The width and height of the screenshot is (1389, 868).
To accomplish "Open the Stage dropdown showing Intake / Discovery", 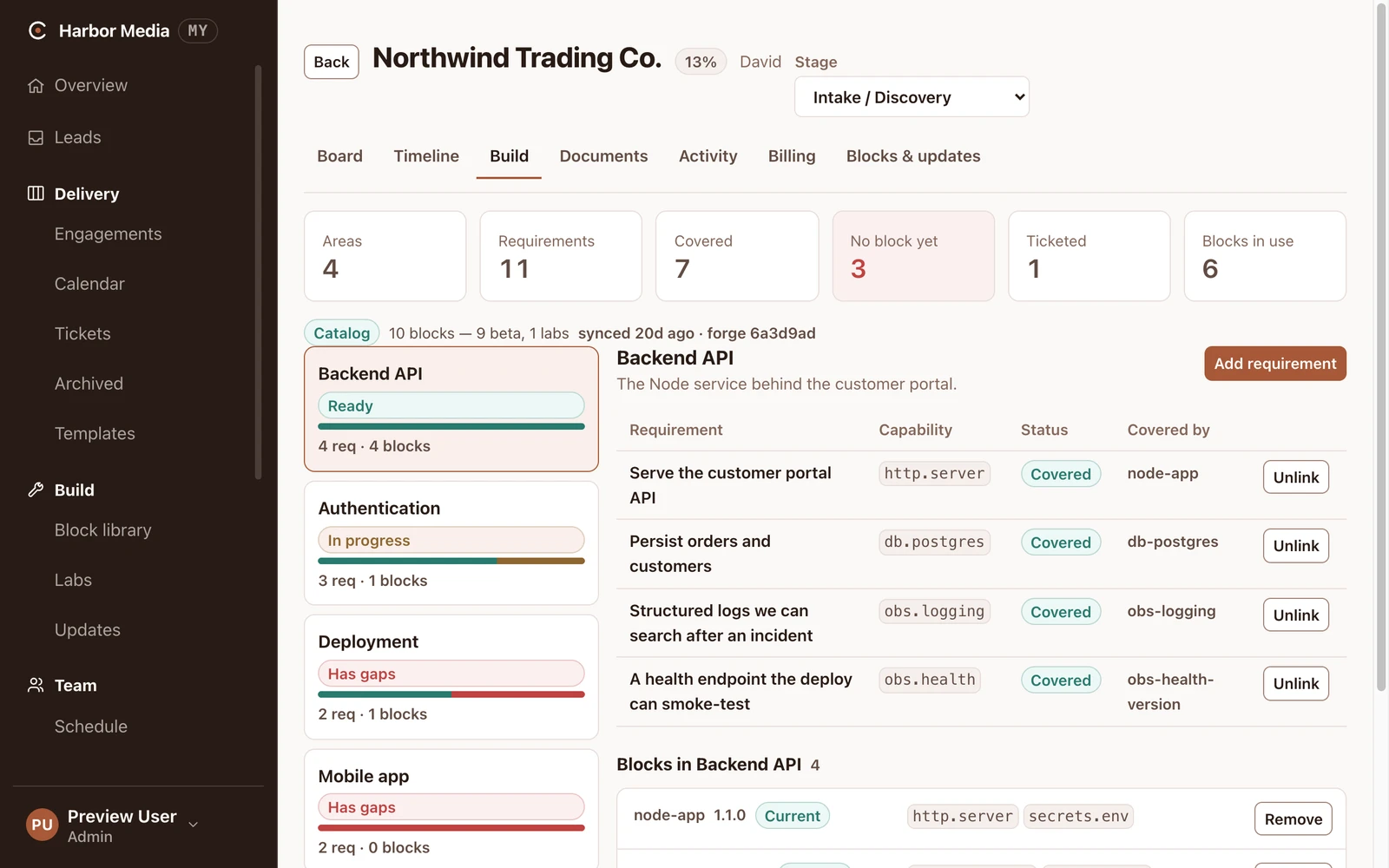I will tap(912, 97).
